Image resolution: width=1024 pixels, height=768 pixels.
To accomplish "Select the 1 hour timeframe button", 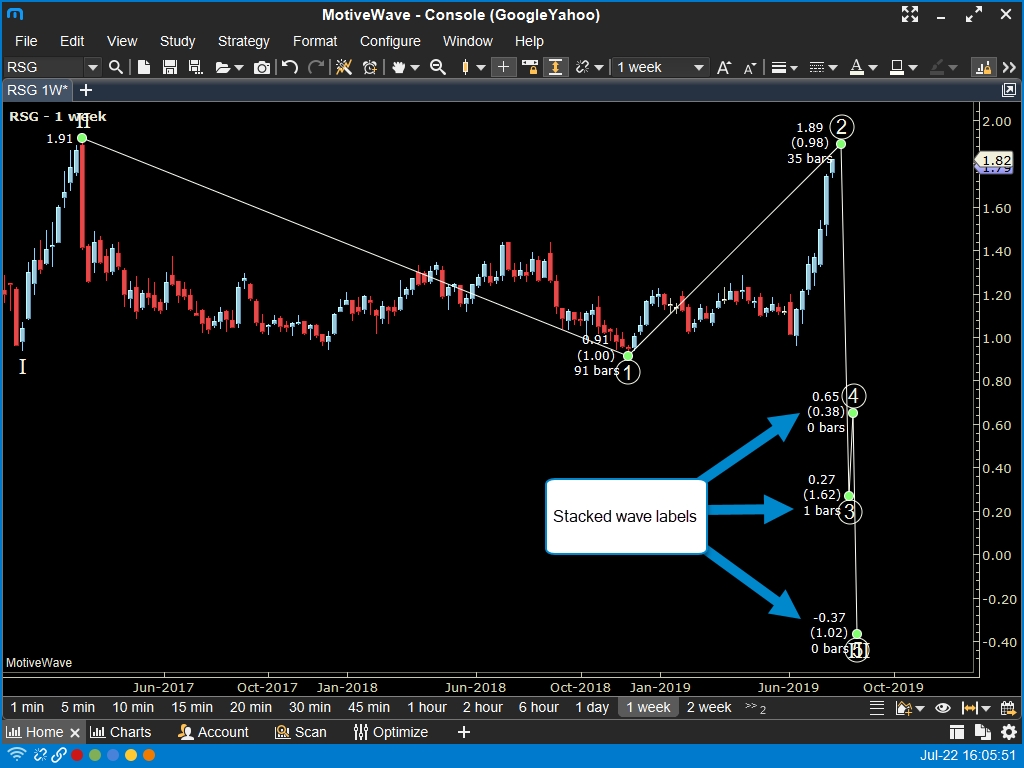I will pyautogui.click(x=427, y=707).
